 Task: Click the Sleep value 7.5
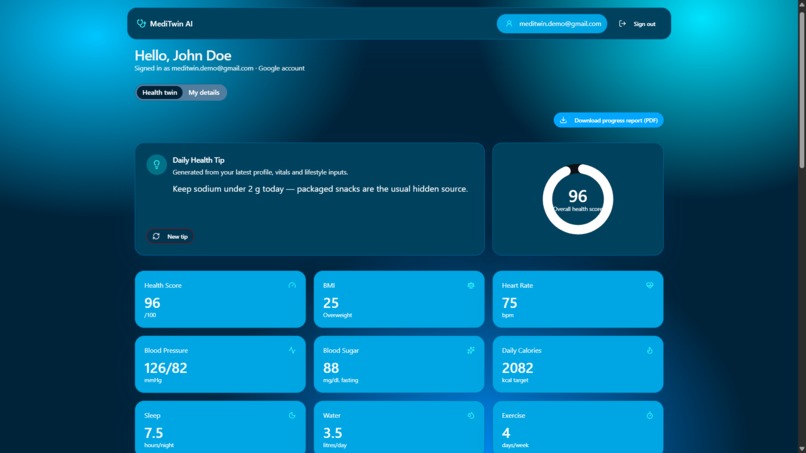coord(154,433)
